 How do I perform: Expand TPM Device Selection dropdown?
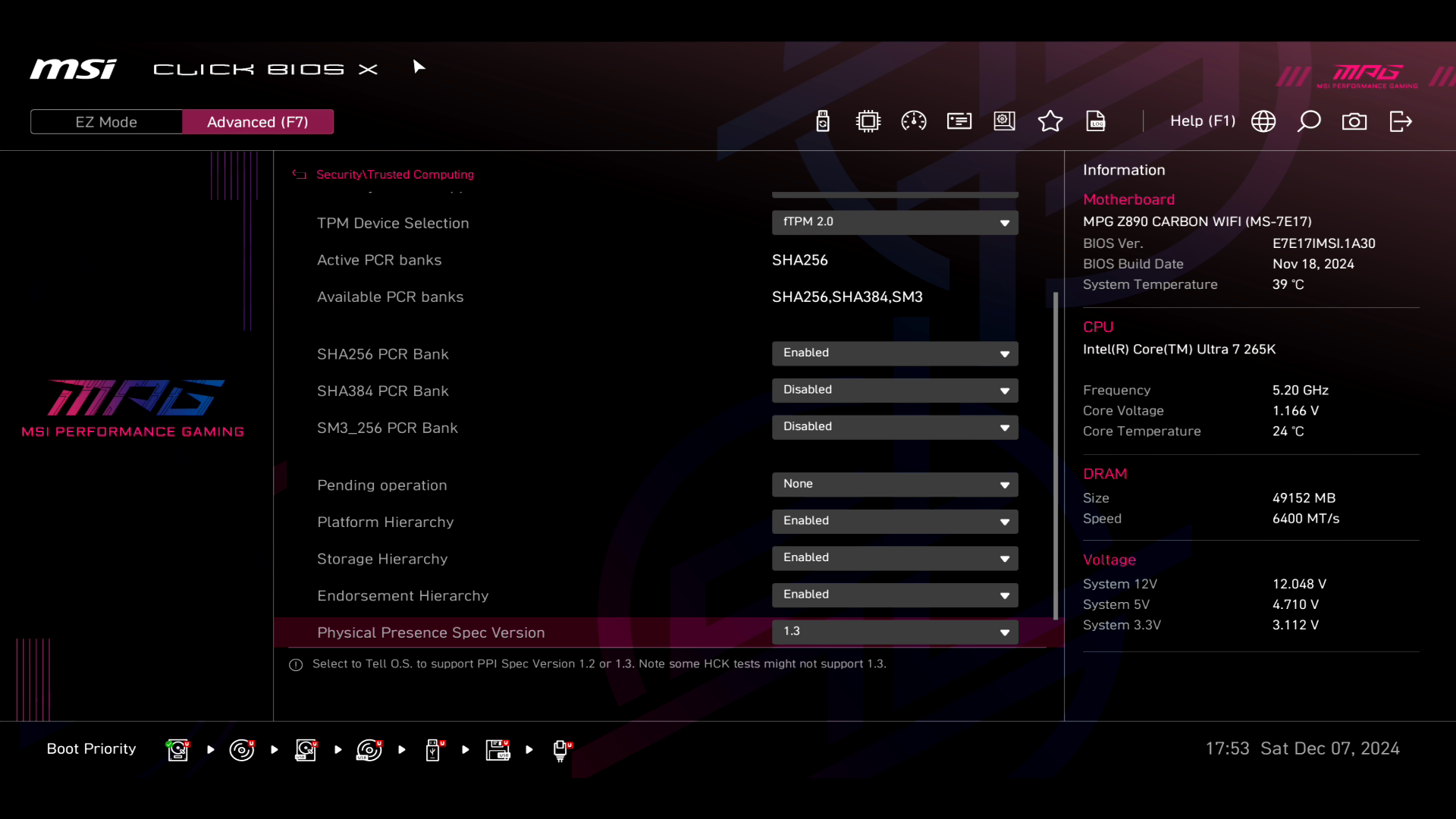click(895, 222)
